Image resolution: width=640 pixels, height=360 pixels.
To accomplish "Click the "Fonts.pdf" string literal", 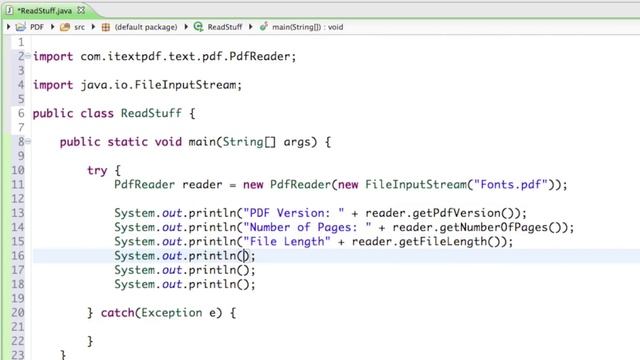I will [x=510, y=184].
